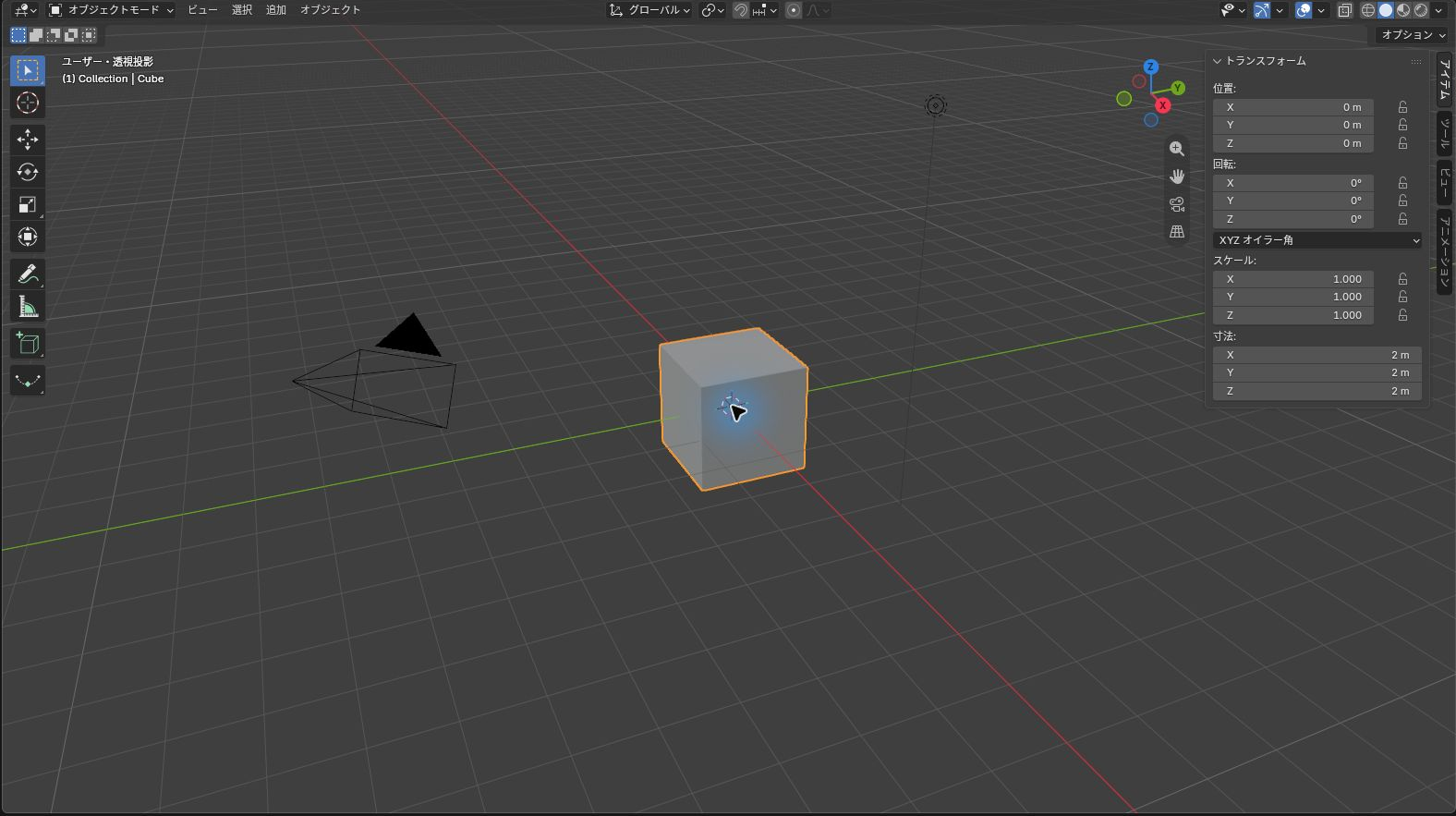Select the Measure ruler tool
This screenshot has height=816, width=1456.
28,307
